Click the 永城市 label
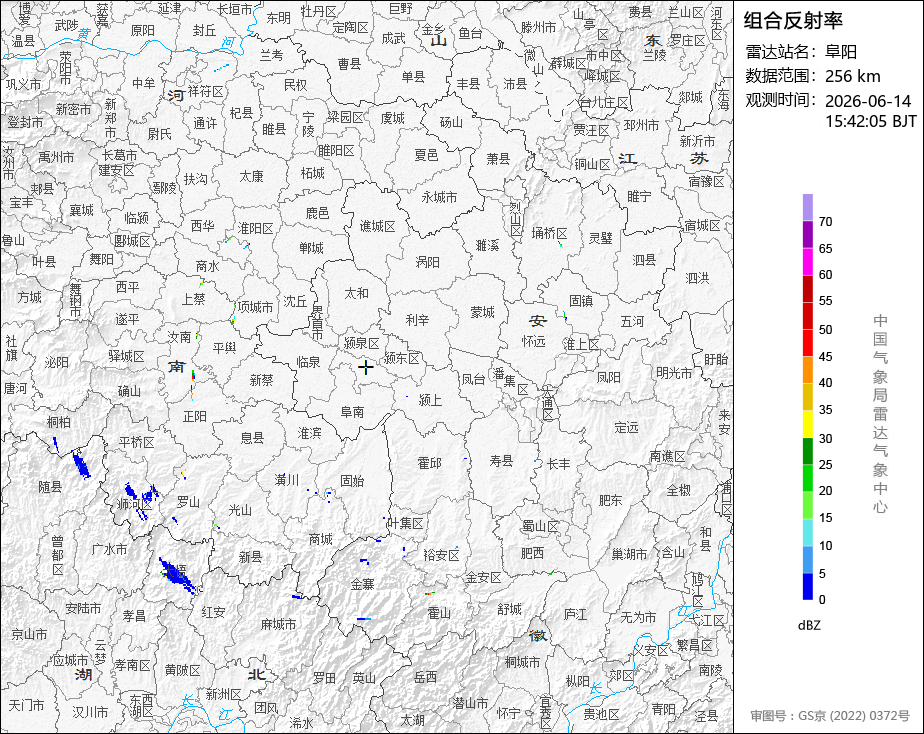Image resolution: width=924 pixels, height=734 pixels. [x=440, y=197]
